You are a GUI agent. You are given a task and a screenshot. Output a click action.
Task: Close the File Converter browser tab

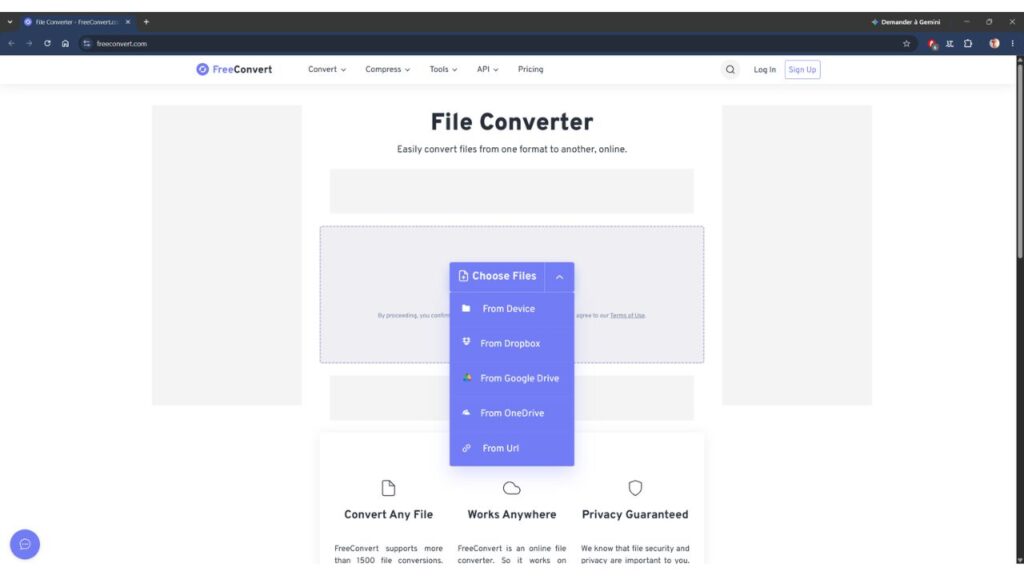click(x=128, y=22)
